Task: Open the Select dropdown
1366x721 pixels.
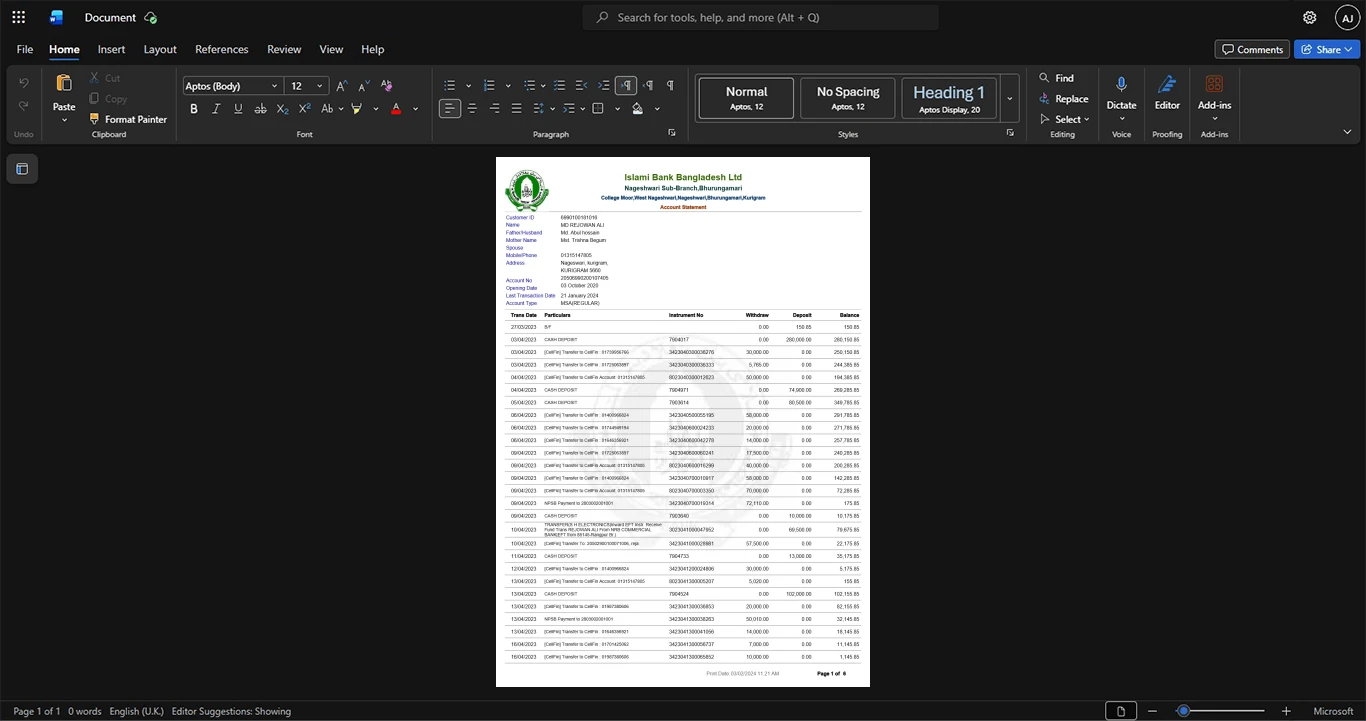Action: (x=1064, y=119)
